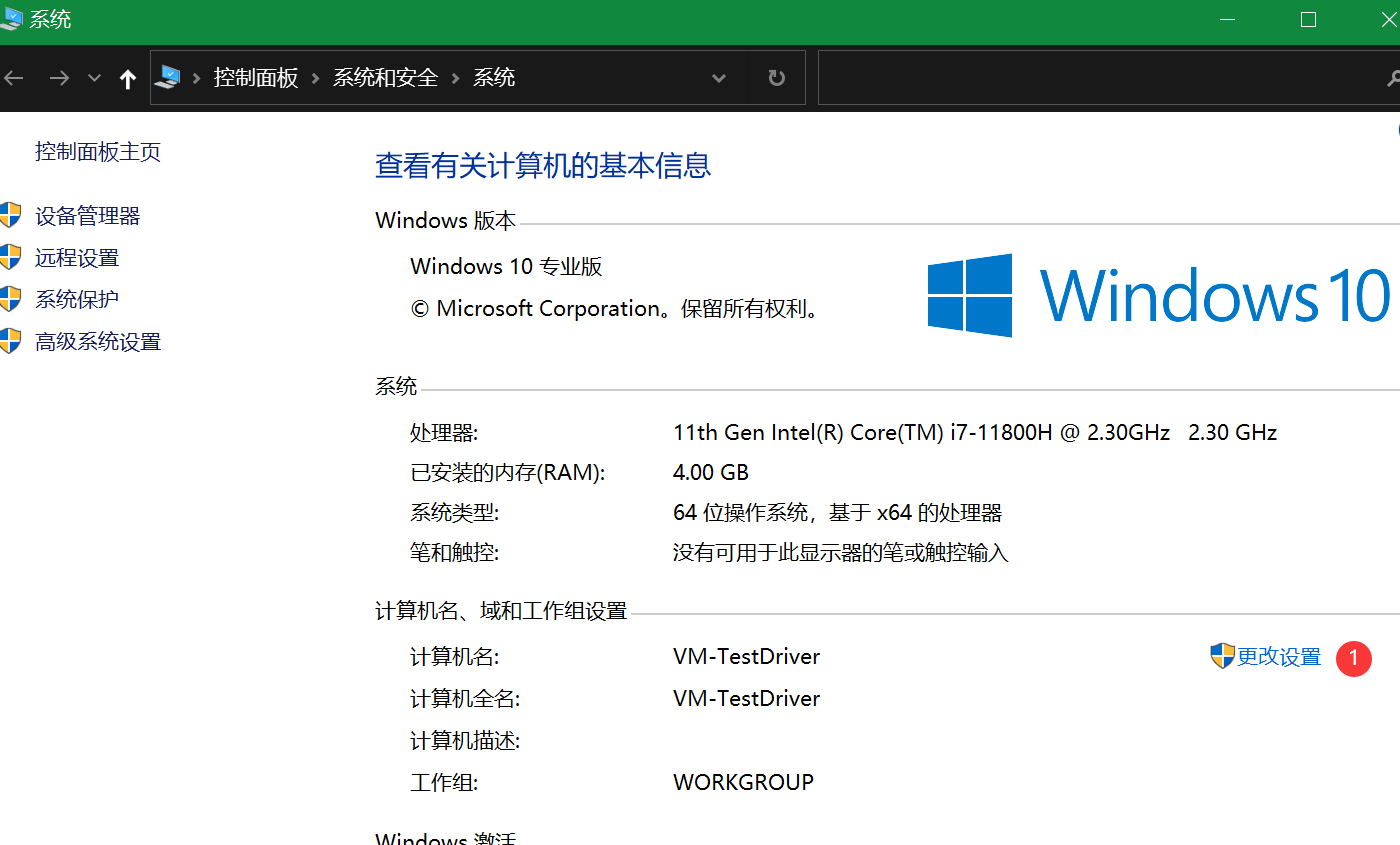Click the 系统类型: label

(454, 513)
